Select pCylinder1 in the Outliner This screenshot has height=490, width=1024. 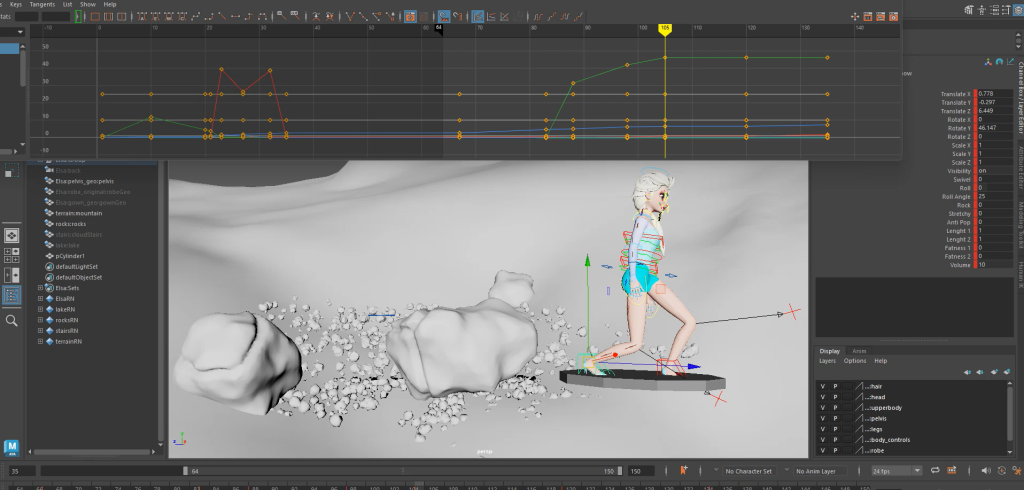click(x=70, y=256)
